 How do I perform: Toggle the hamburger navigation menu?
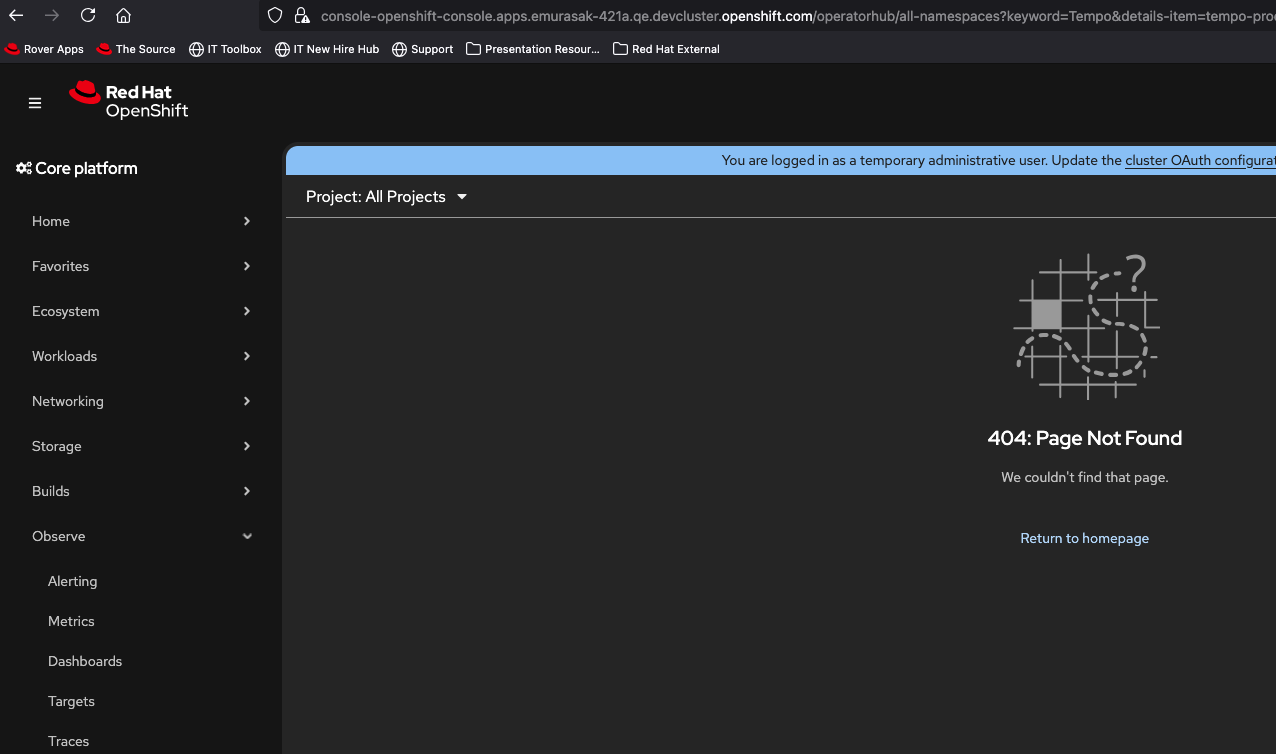(x=35, y=103)
